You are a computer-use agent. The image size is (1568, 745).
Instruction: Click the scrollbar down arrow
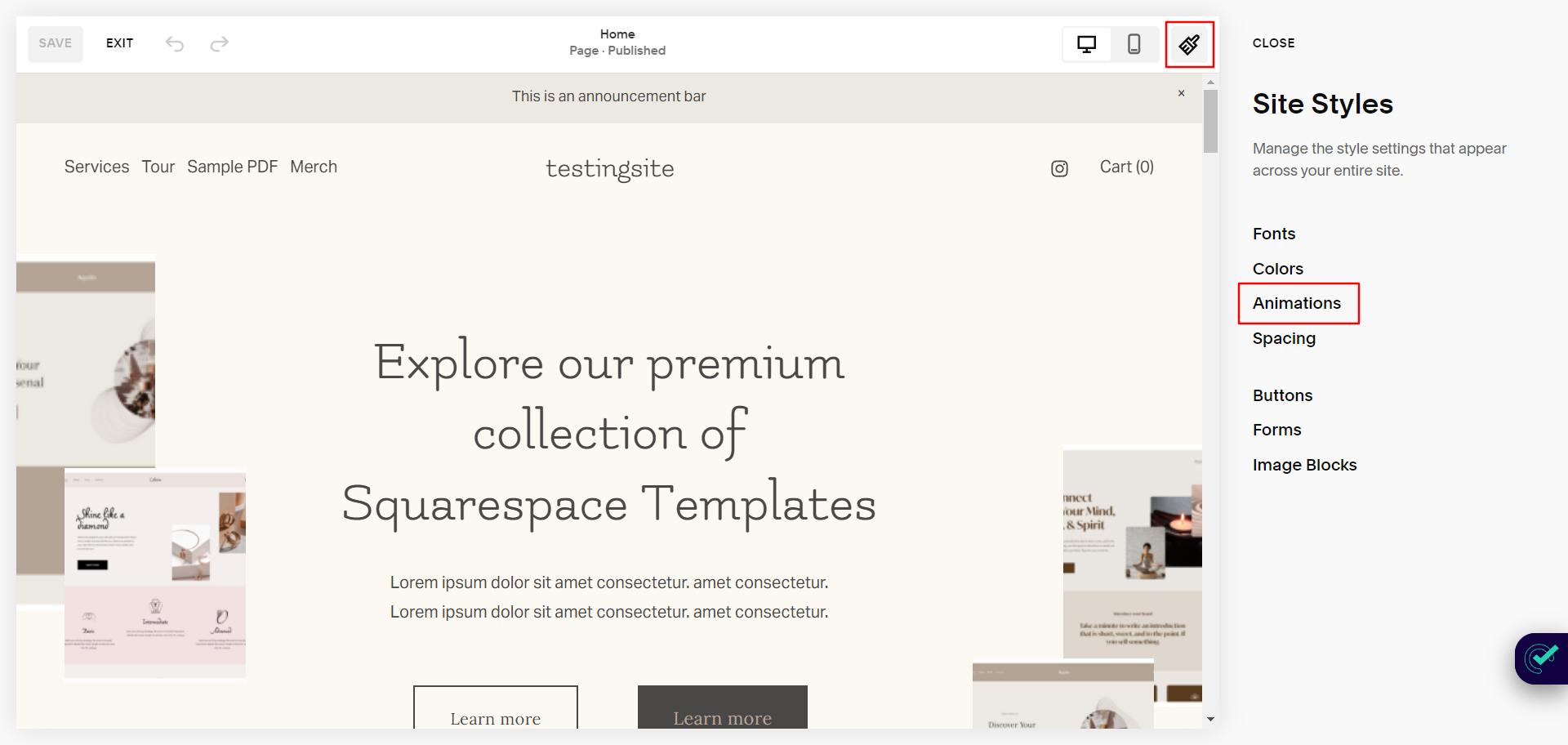1210,719
